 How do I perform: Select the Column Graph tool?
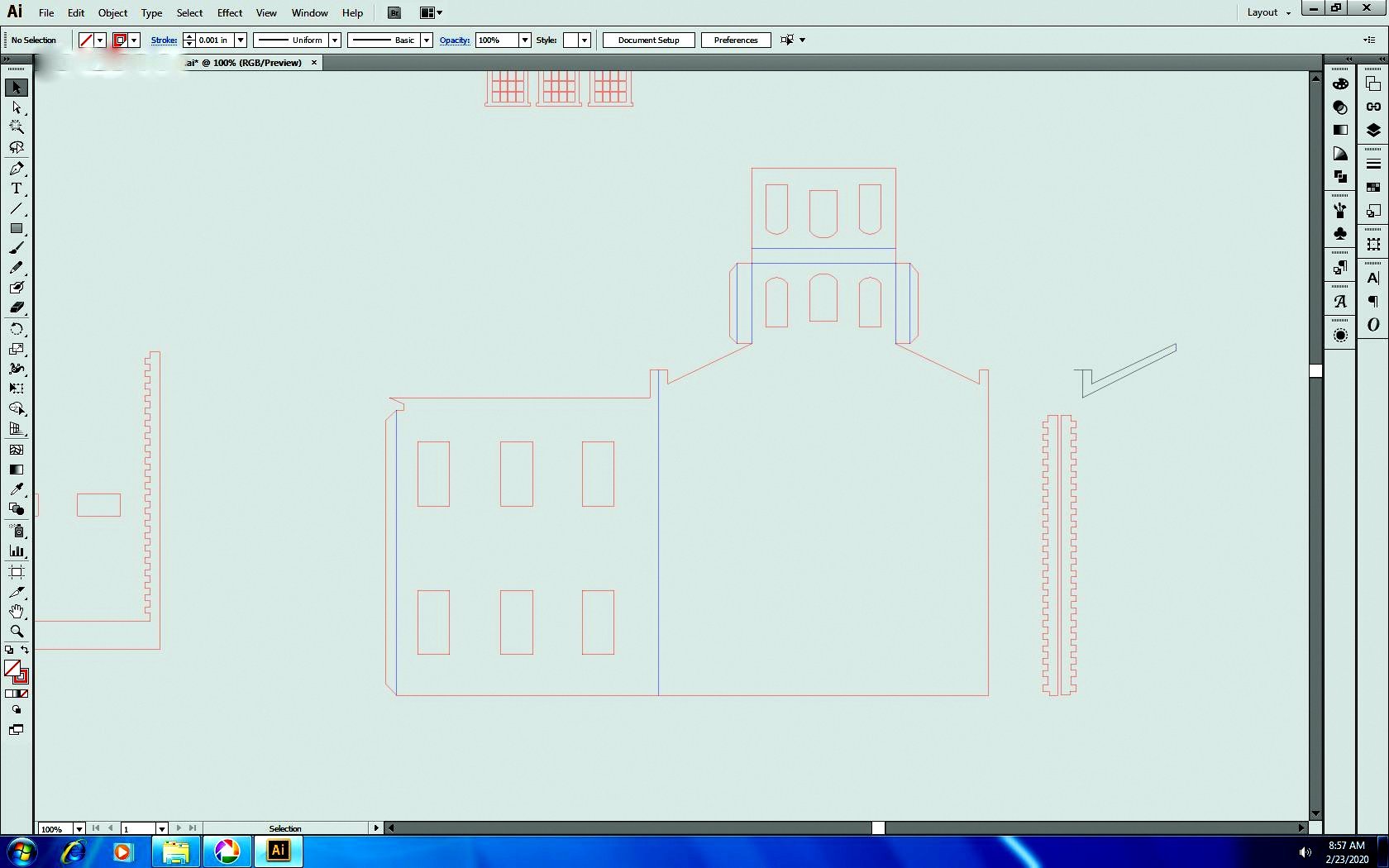(17, 551)
